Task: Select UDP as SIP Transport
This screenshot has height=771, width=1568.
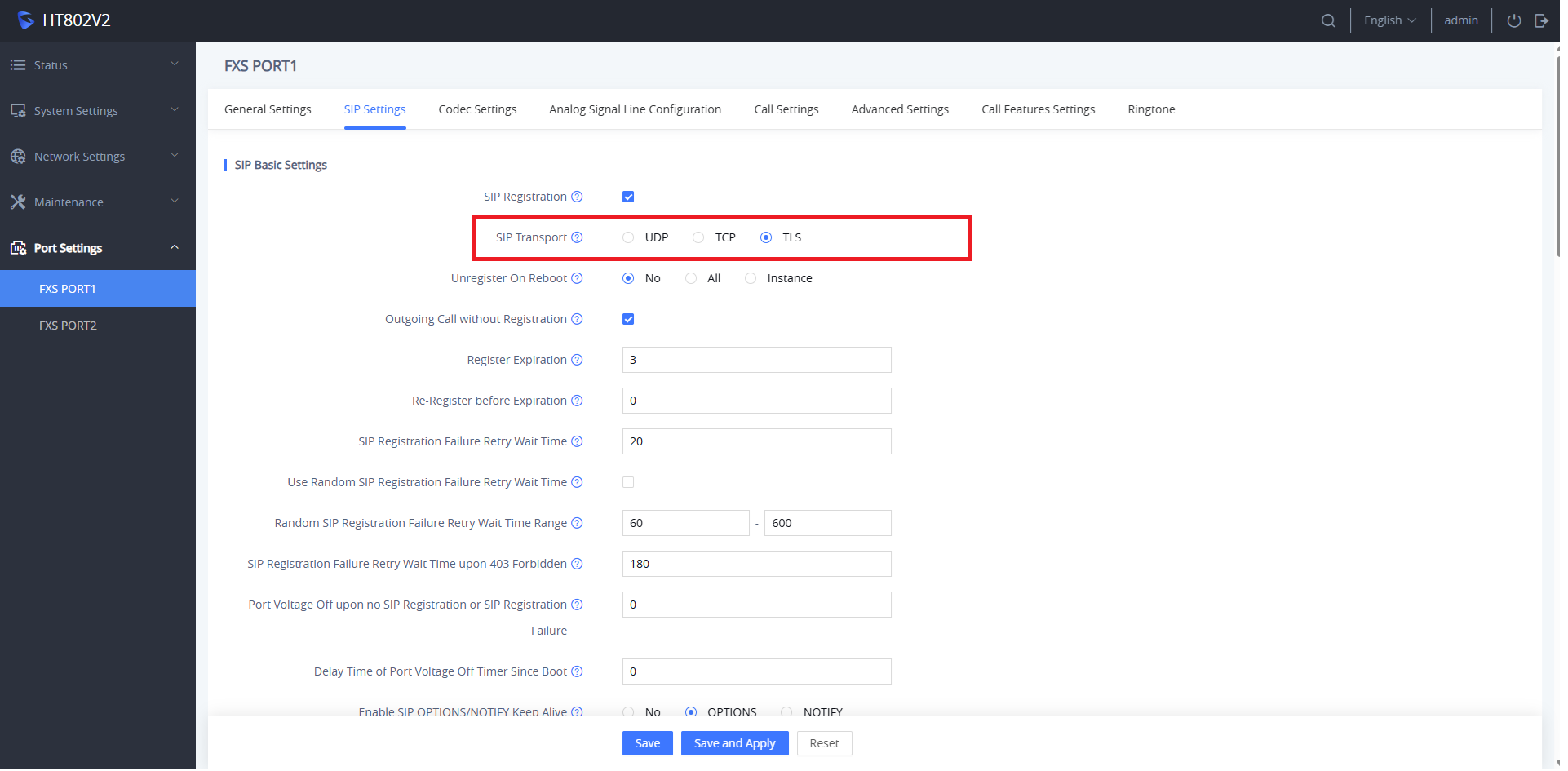Action: point(628,237)
